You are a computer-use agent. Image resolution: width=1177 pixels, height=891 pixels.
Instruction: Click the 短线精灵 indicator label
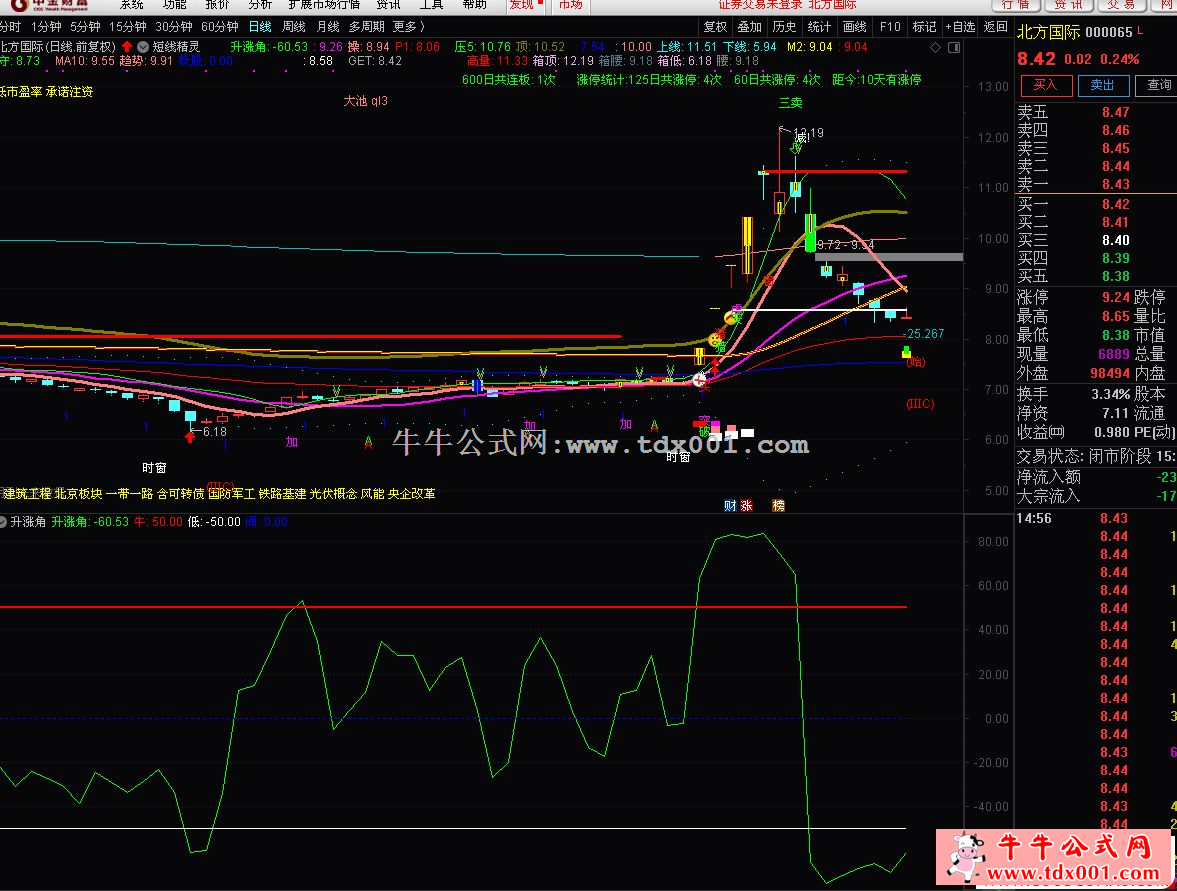[x=176, y=47]
